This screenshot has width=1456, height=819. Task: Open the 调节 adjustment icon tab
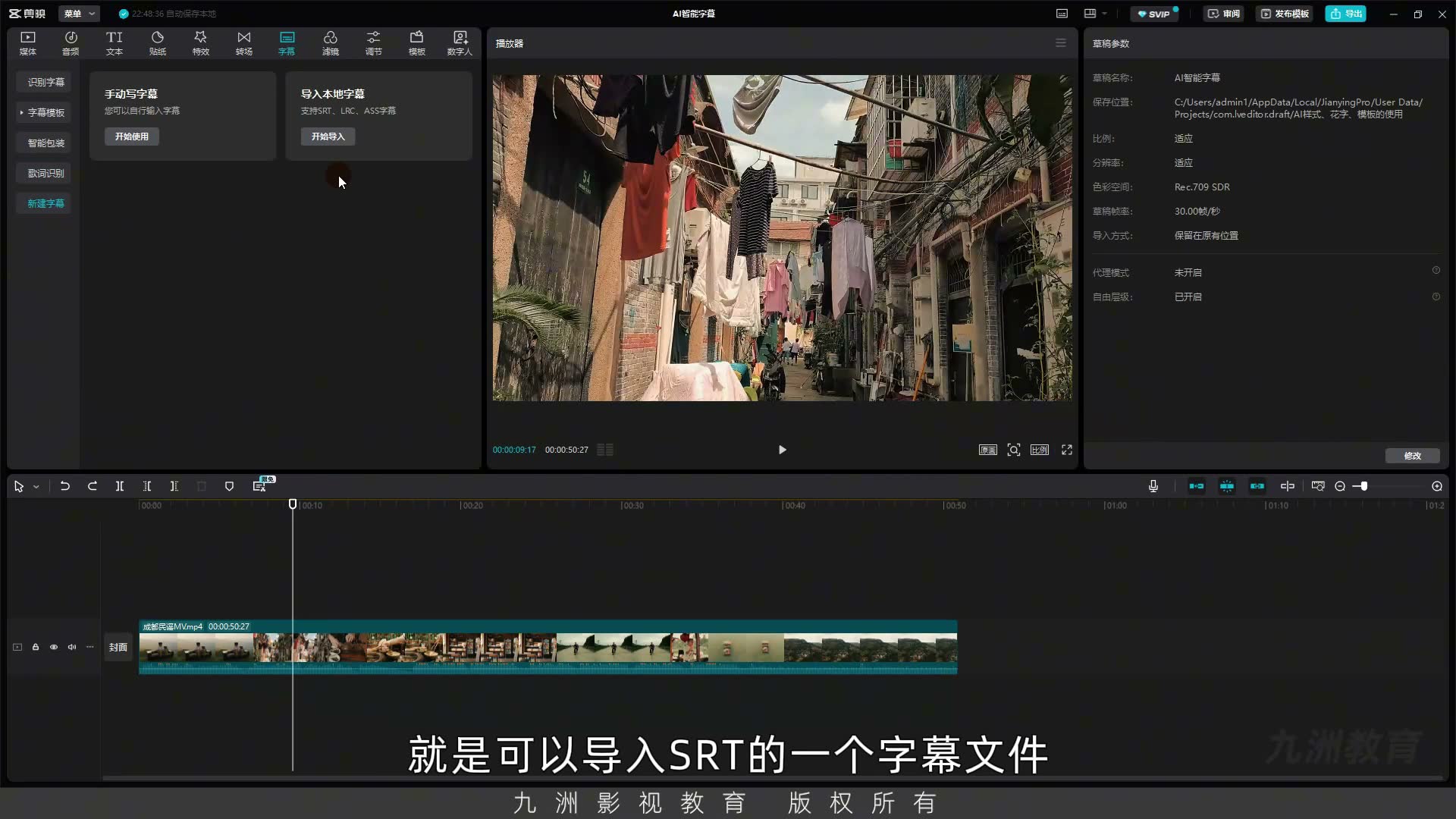[x=374, y=43]
